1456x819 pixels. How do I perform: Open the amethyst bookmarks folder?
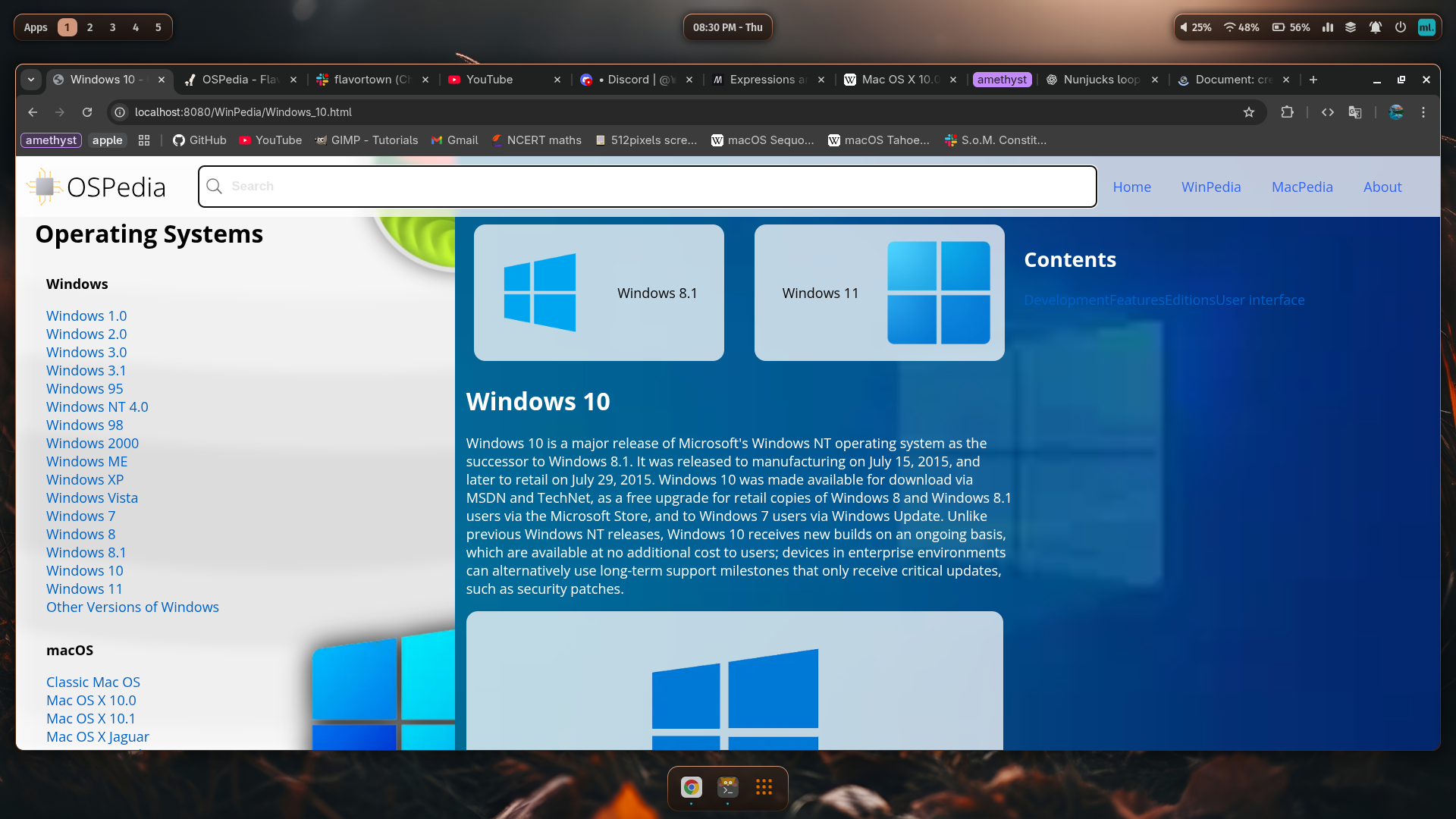[x=51, y=140]
